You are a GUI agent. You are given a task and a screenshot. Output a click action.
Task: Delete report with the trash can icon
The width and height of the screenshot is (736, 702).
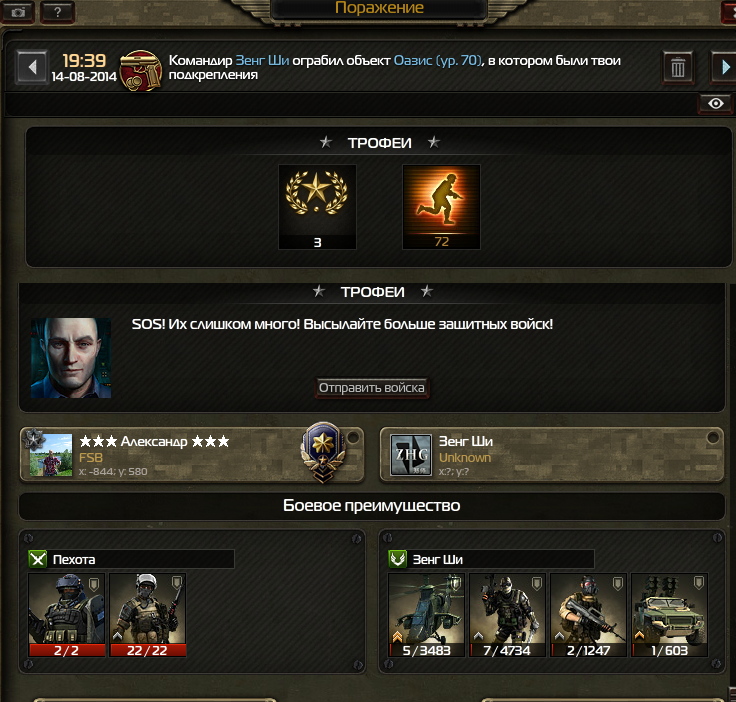click(678, 68)
